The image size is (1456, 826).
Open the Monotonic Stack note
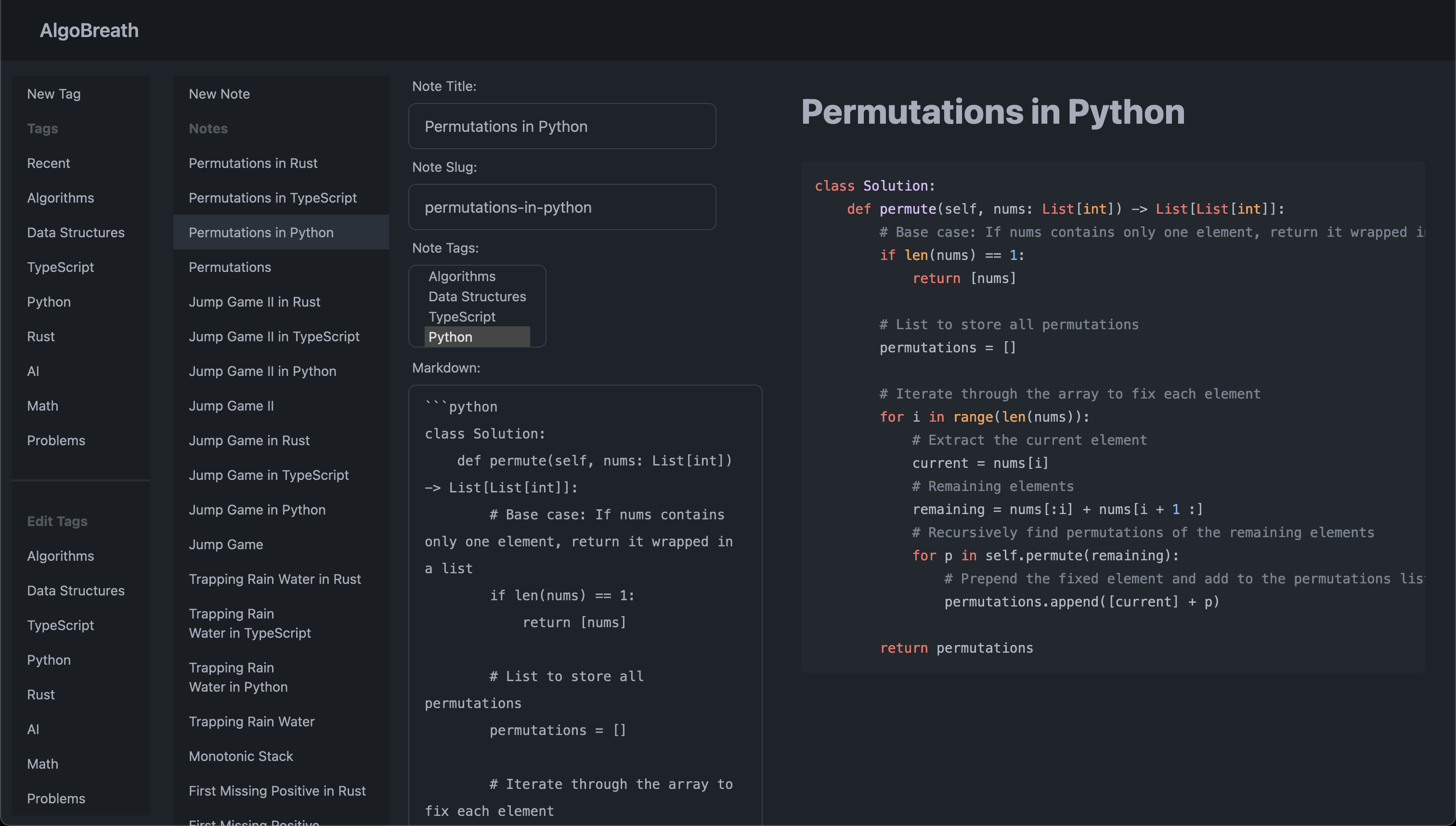coord(241,756)
